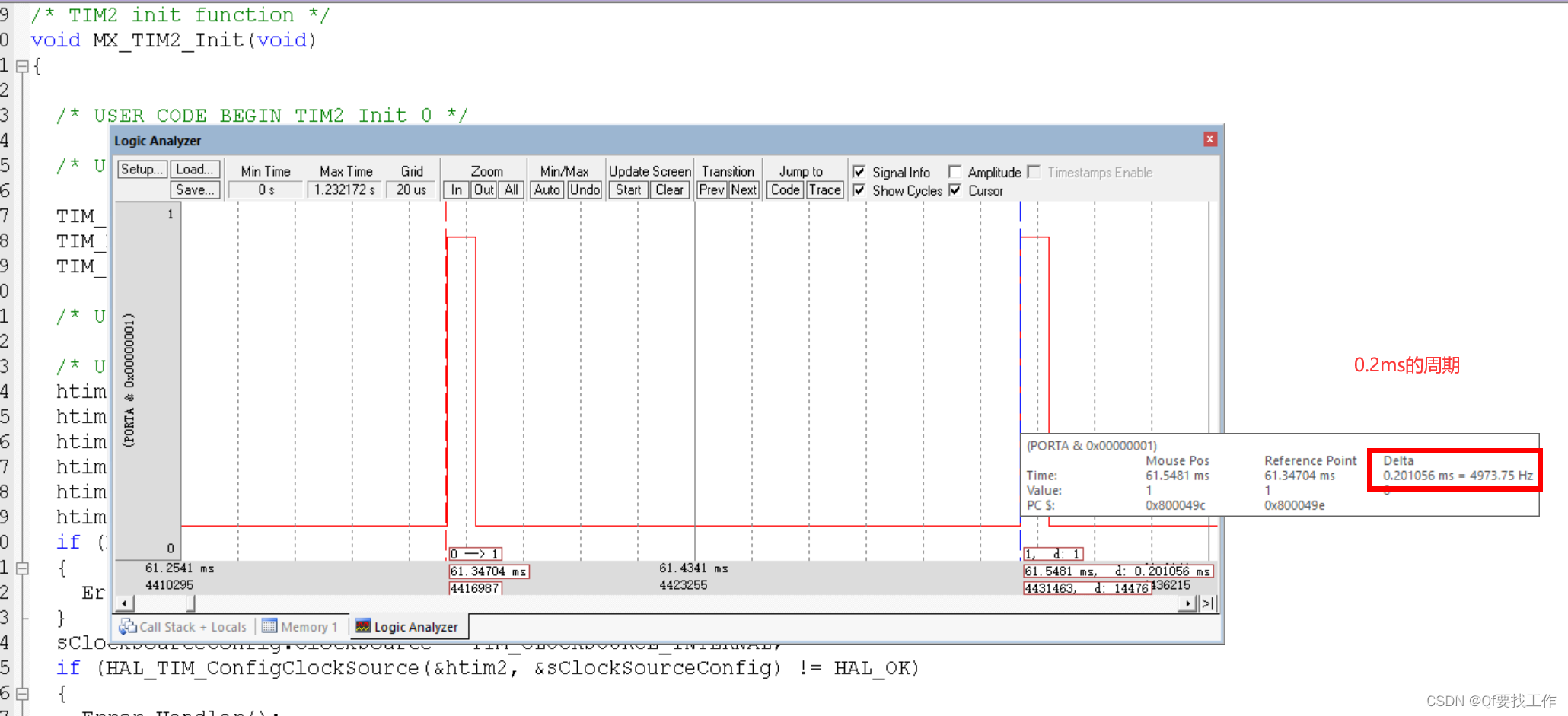Switch to Call Stack + Locals tab
The height and width of the screenshot is (716, 1568).
point(183,627)
